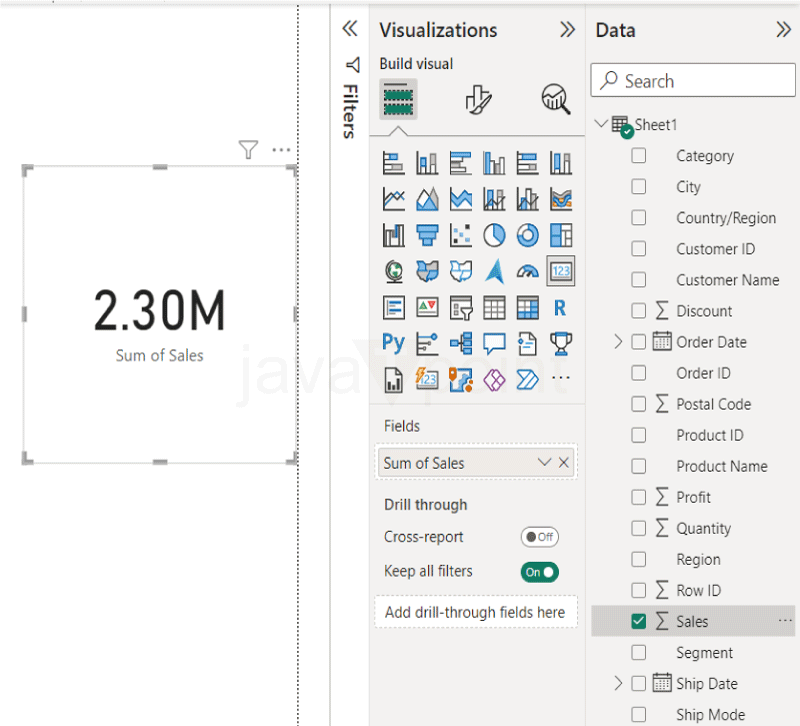Select the Gauge visual
Screen dimensions: 800x726
528,271
